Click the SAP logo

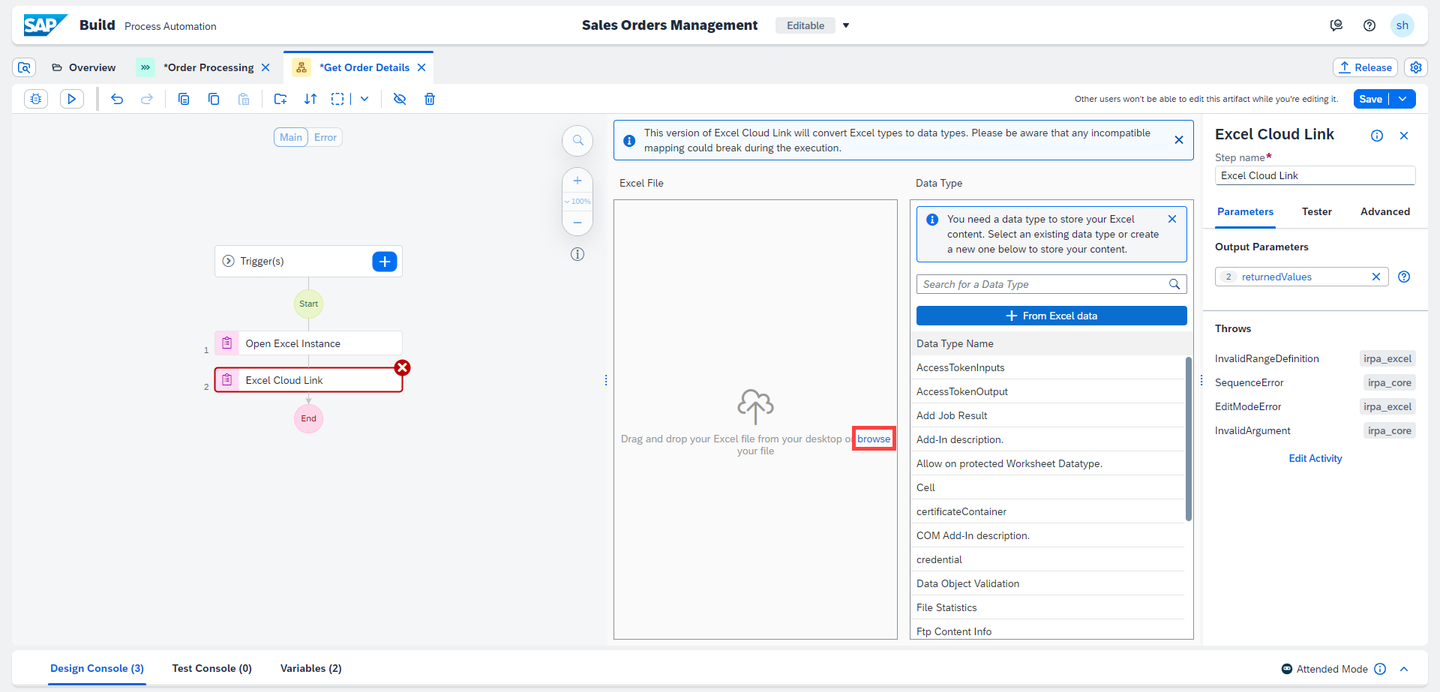(x=45, y=25)
